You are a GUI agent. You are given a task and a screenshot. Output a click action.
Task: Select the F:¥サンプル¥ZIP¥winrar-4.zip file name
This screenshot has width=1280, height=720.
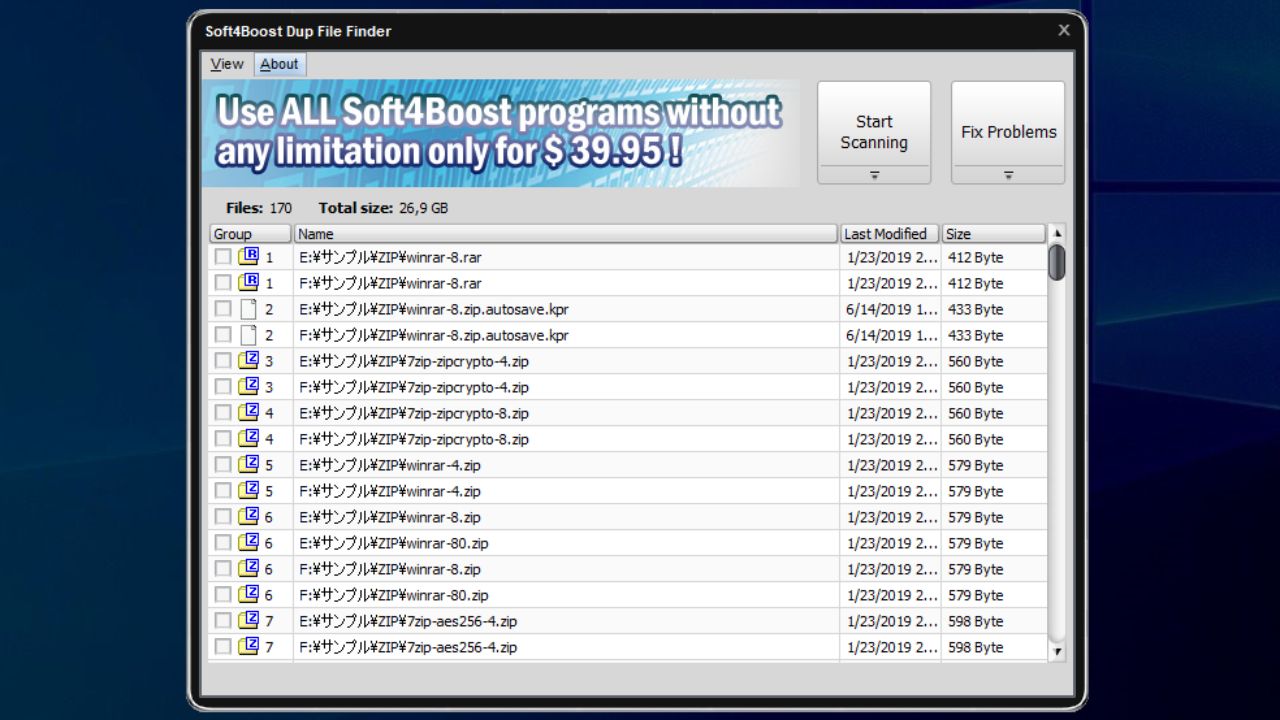tap(390, 491)
